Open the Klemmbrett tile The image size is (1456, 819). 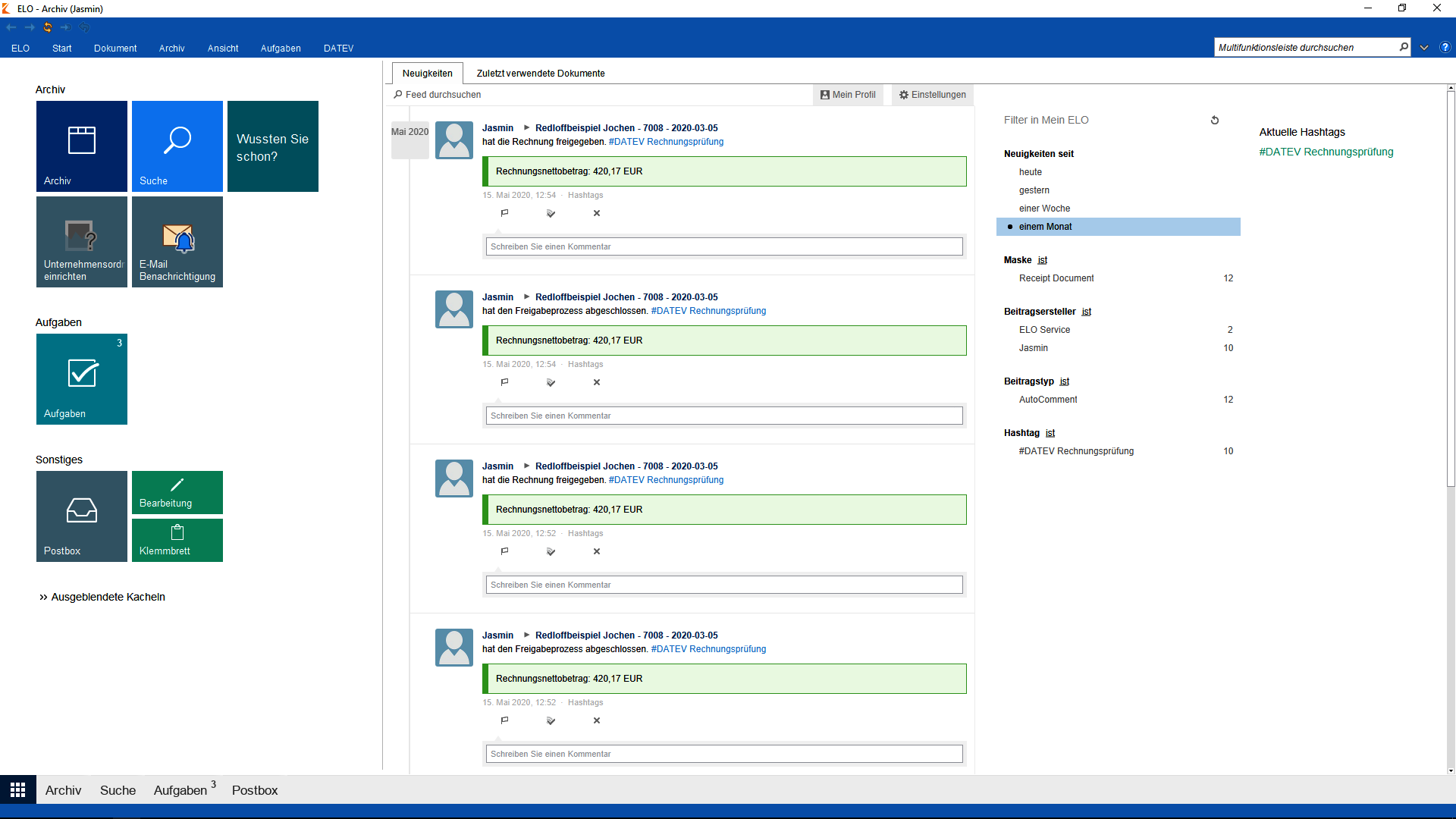tap(177, 540)
